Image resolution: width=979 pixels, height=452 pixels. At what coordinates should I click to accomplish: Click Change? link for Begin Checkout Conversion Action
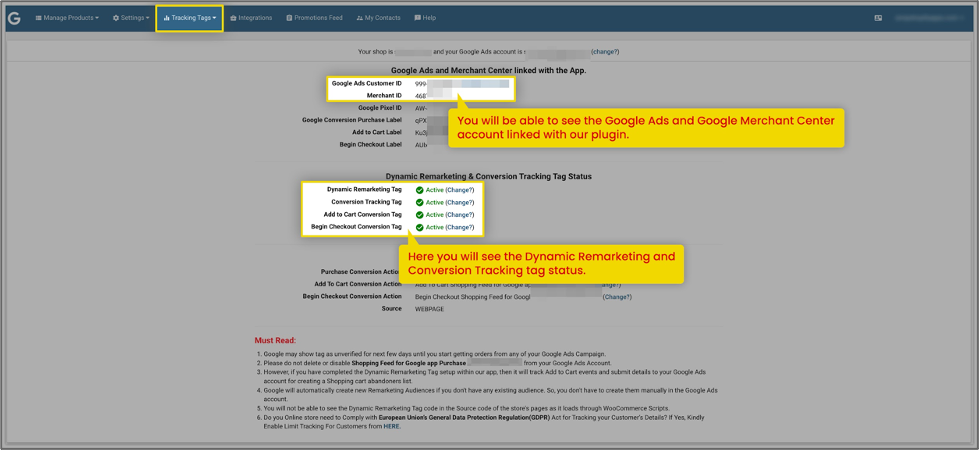[x=617, y=297]
